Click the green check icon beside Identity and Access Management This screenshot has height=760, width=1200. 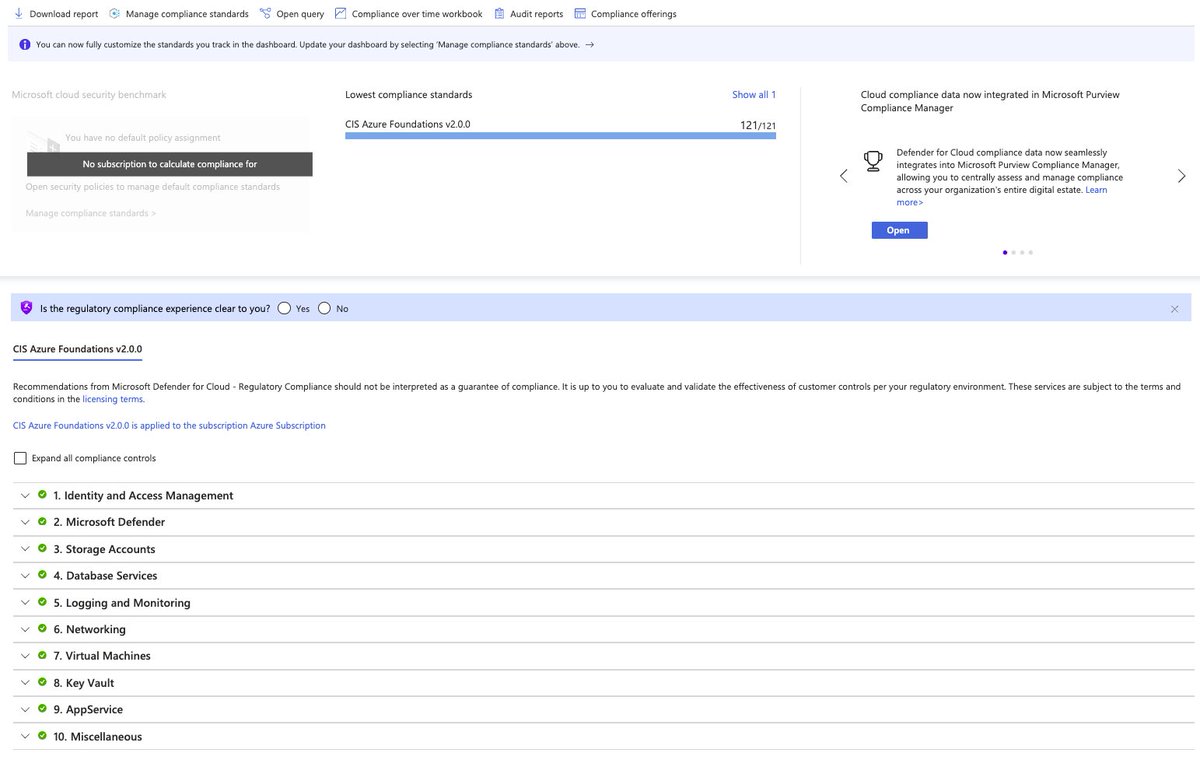point(42,495)
